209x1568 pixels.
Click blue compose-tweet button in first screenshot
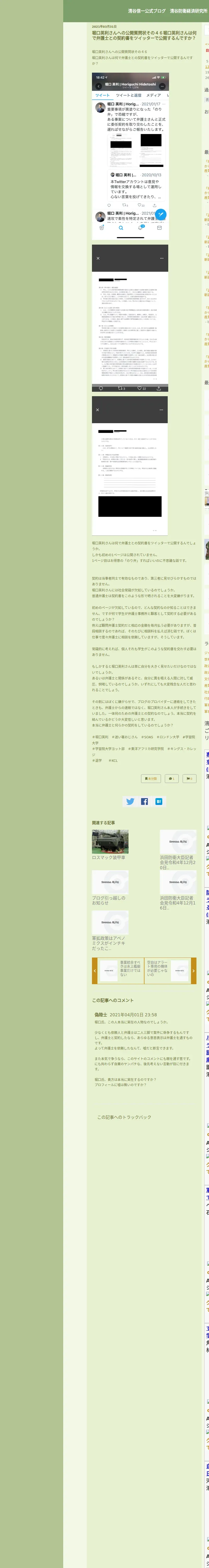[161, 214]
